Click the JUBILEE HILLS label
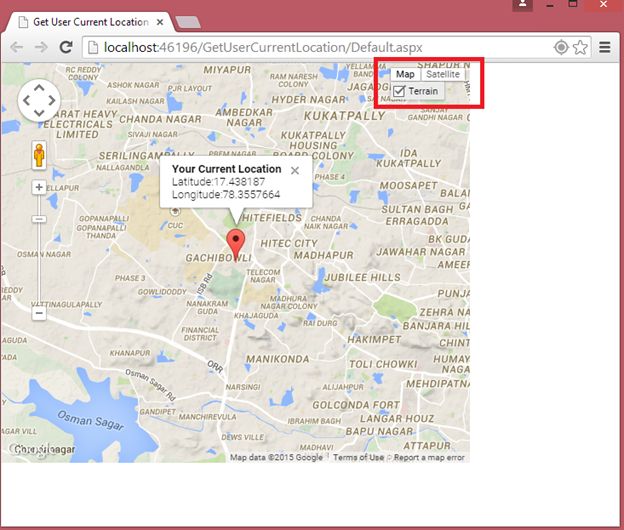The height and width of the screenshot is (530, 624). click(363, 277)
